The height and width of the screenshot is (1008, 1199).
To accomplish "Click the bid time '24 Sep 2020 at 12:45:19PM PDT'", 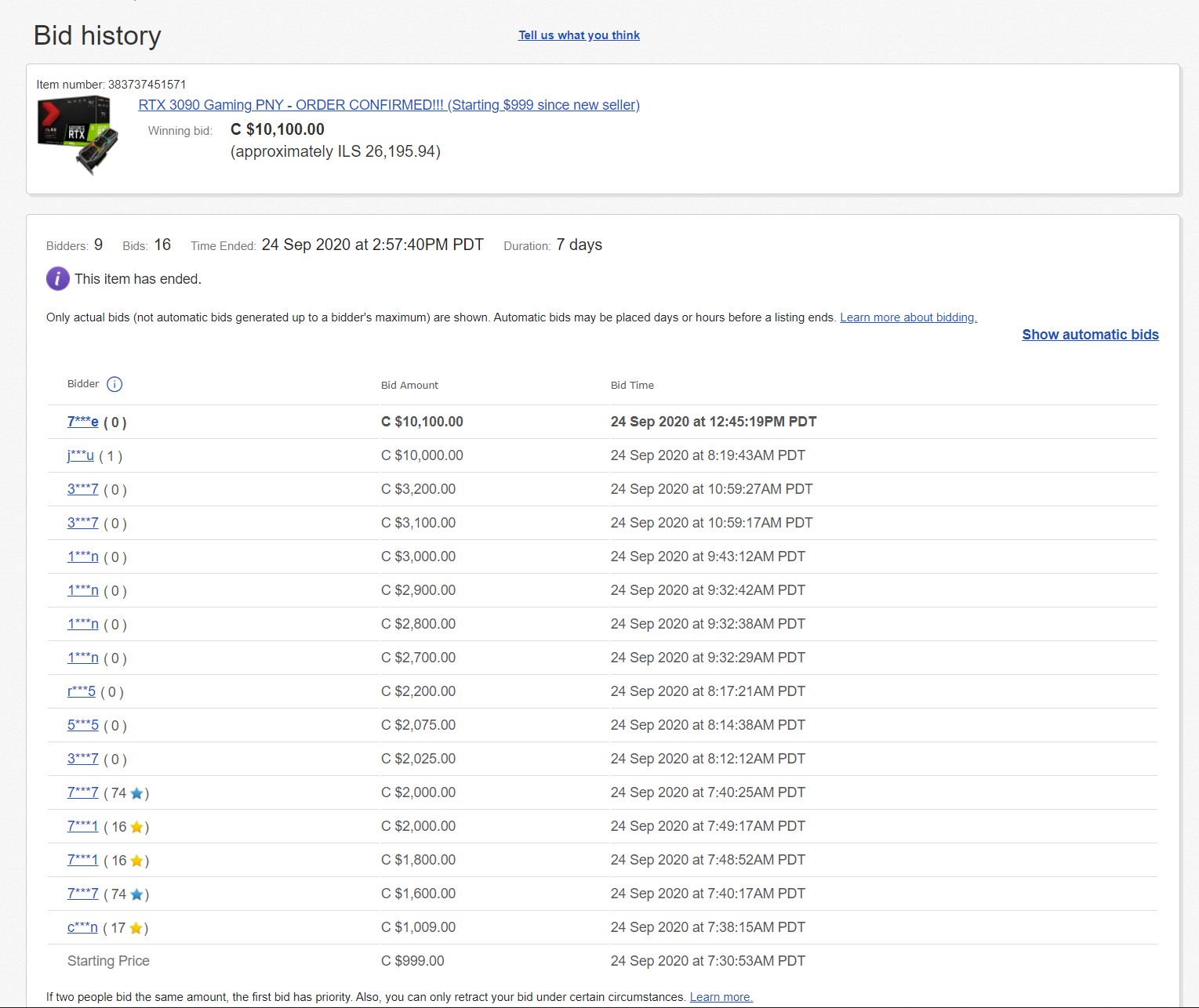I will (x=714, y=422).
